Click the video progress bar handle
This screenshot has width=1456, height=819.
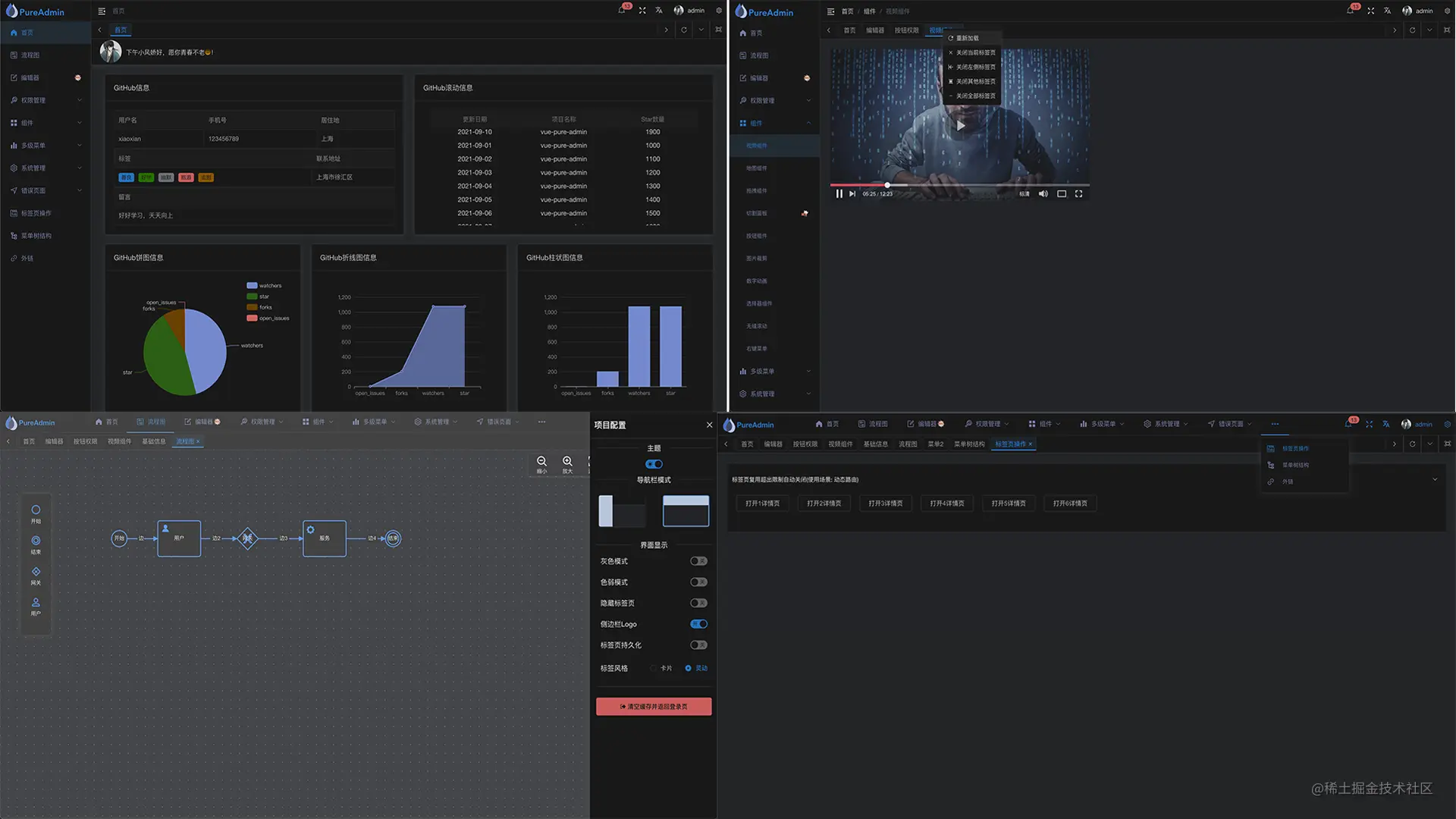[887, 185]
